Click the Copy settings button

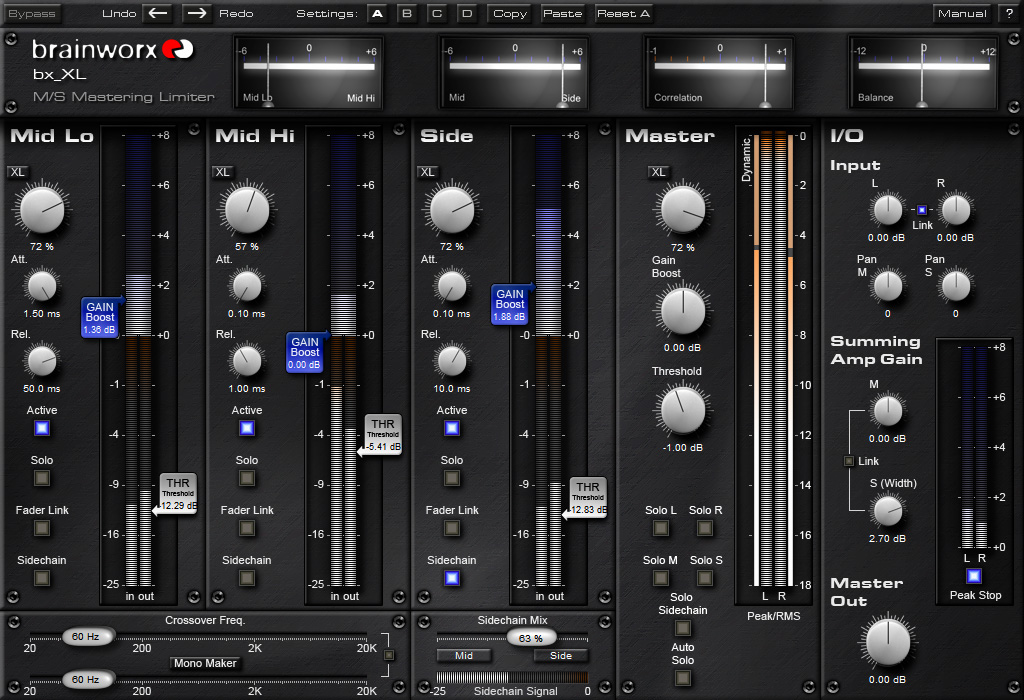tap(510, 14)
